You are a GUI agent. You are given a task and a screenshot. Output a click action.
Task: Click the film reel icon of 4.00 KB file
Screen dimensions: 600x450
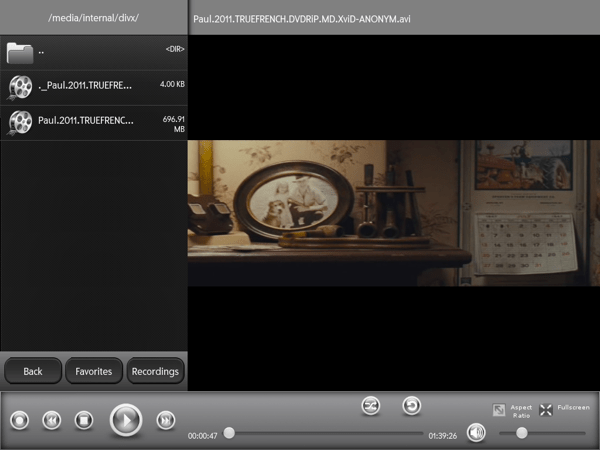[x=20, y=88]
